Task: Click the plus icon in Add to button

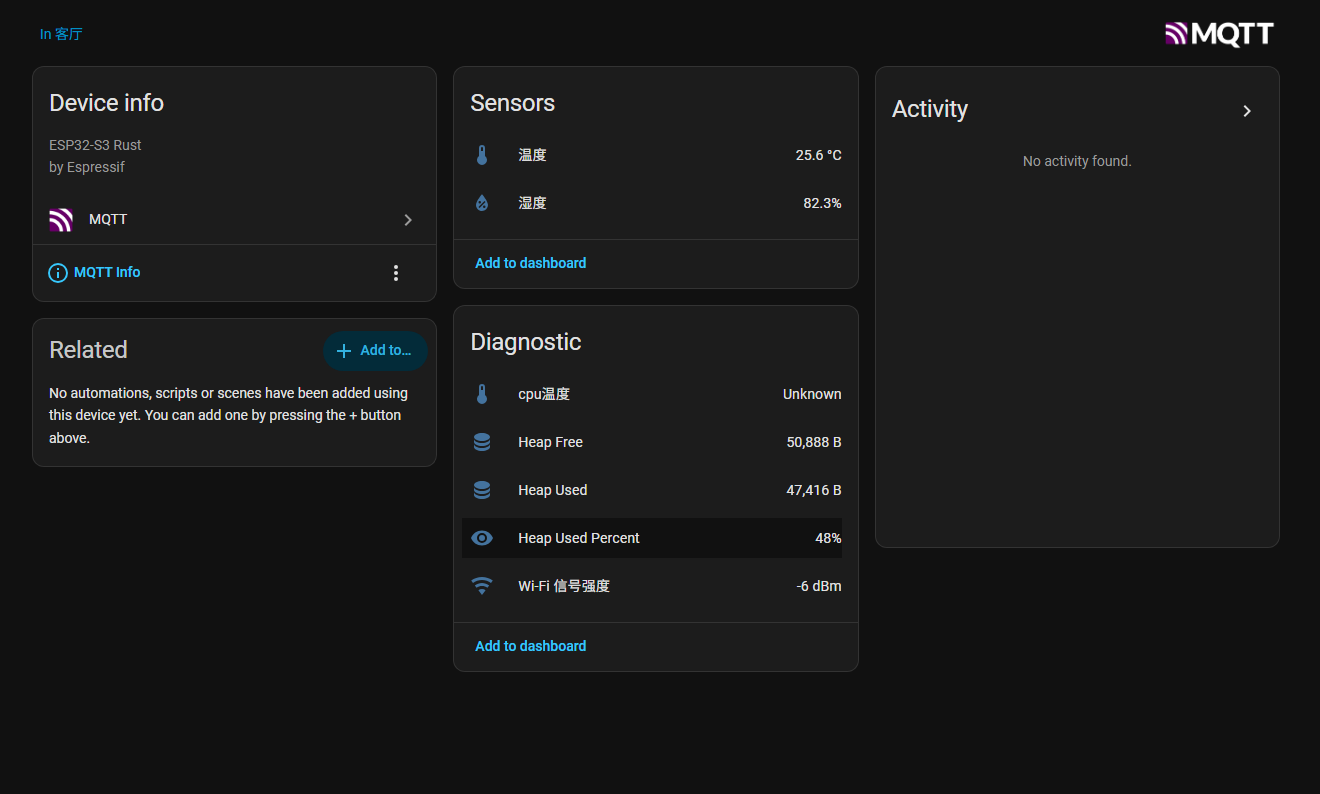Action: 344,351
